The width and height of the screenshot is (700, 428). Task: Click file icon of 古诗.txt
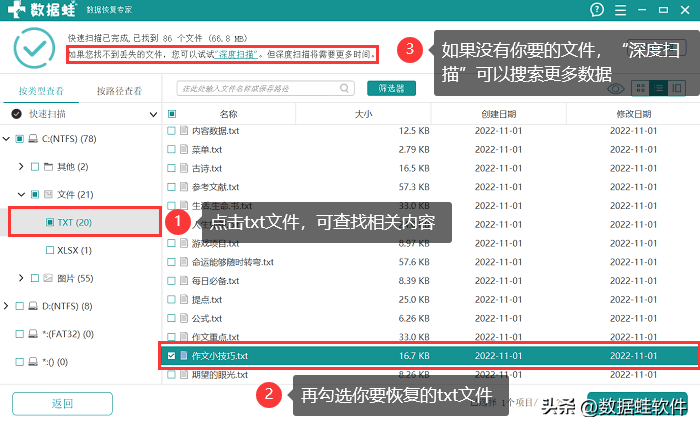[x=183, y=168]
